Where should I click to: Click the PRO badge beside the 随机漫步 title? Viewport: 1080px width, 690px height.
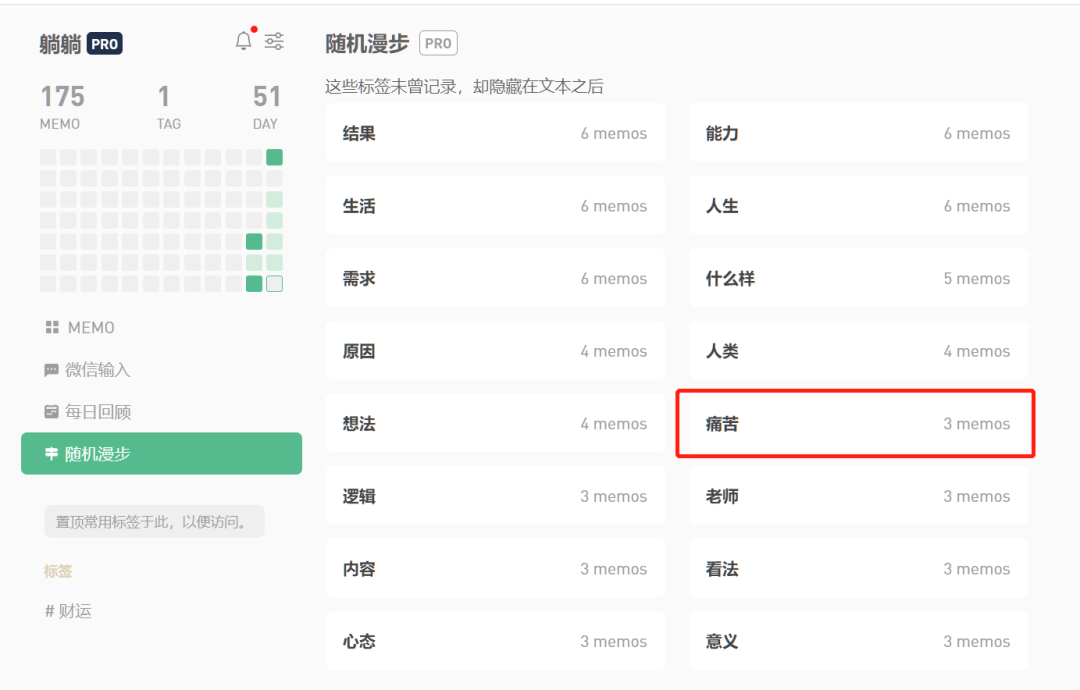click(x=438, y=43)
